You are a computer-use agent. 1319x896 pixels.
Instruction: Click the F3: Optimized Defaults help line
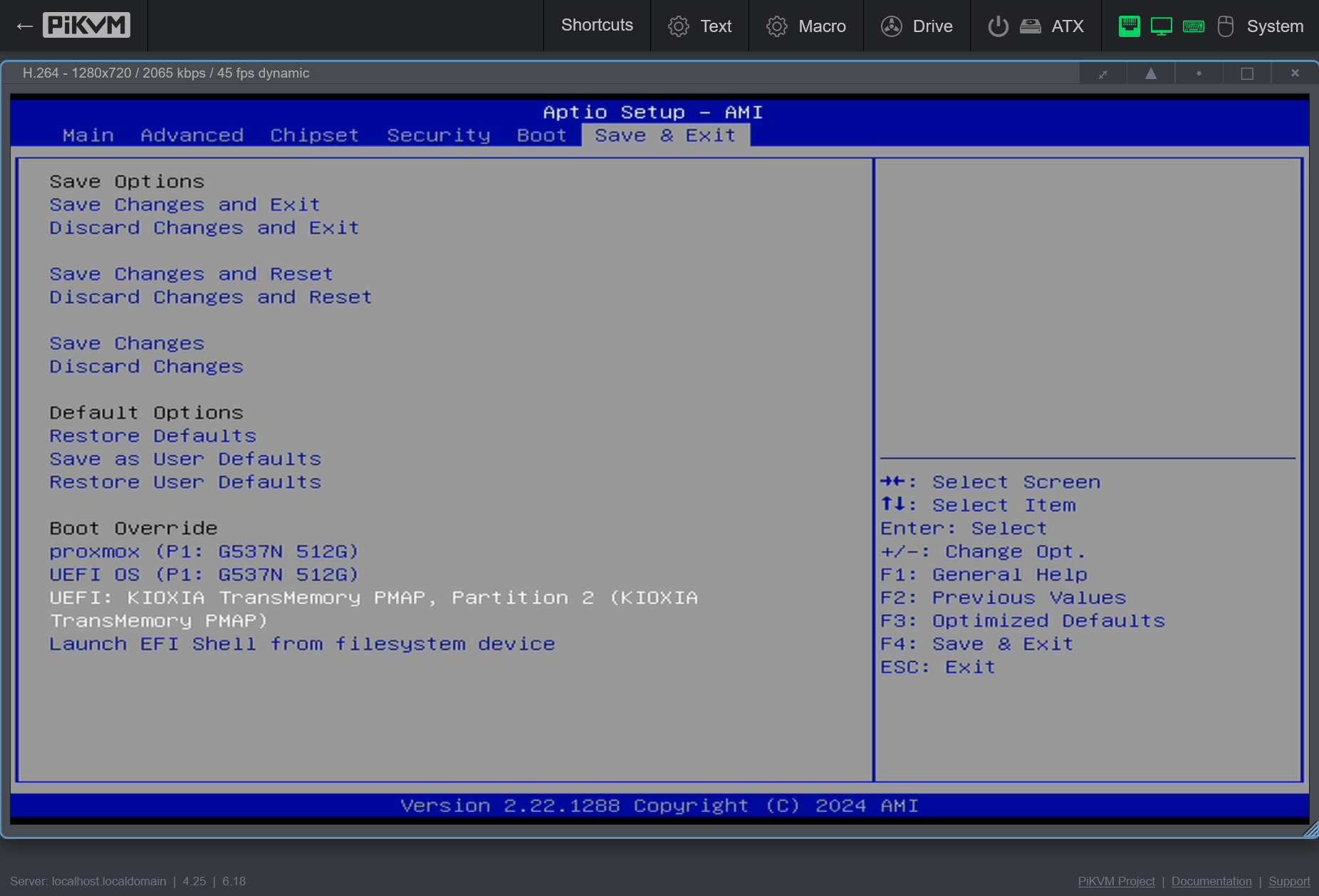coord(1023,621)
